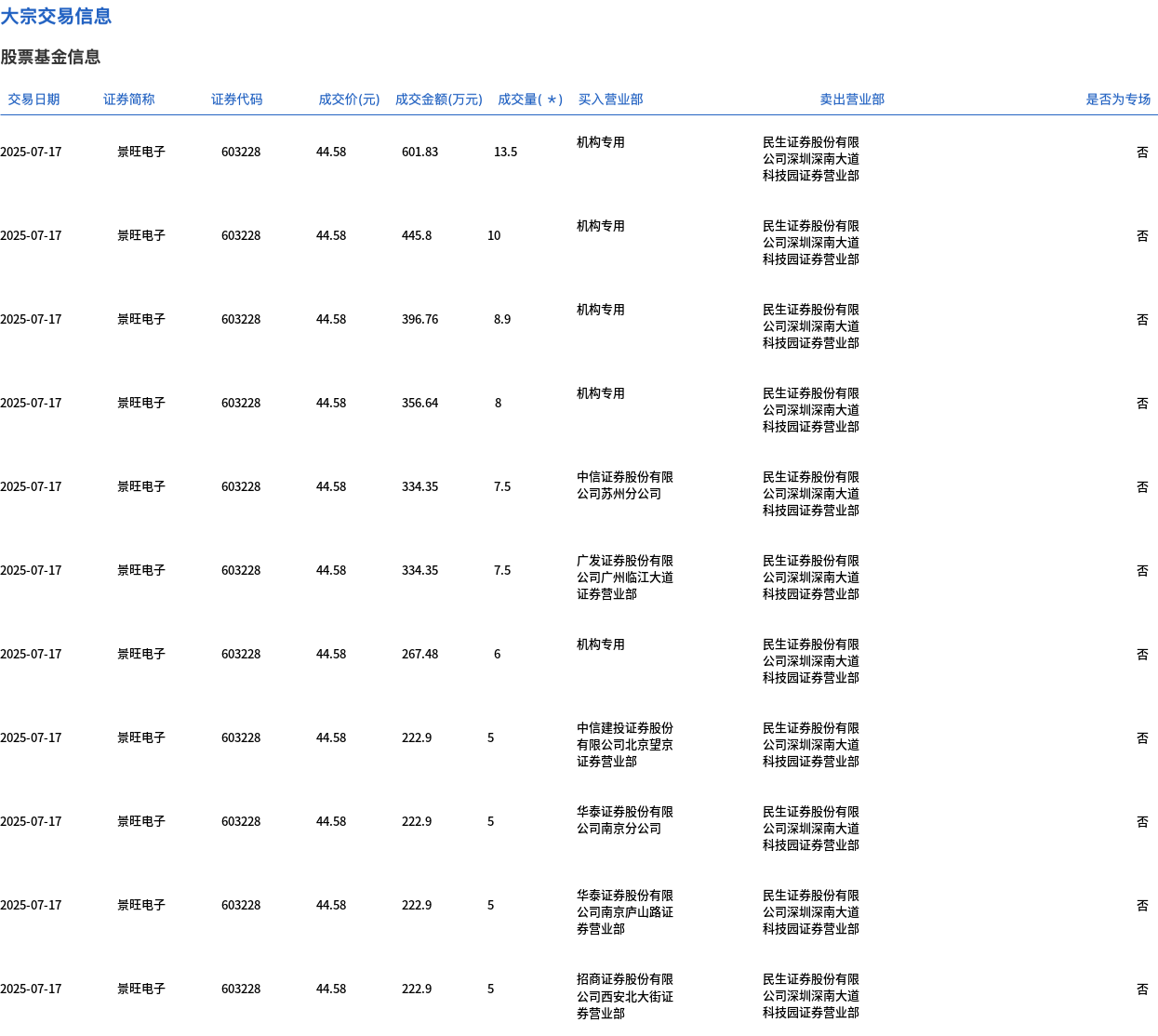Click price 44.58 in the 356.64 row
Image resolution: width=1158 pixels, height=1036 pixels.
pos(331,403)
